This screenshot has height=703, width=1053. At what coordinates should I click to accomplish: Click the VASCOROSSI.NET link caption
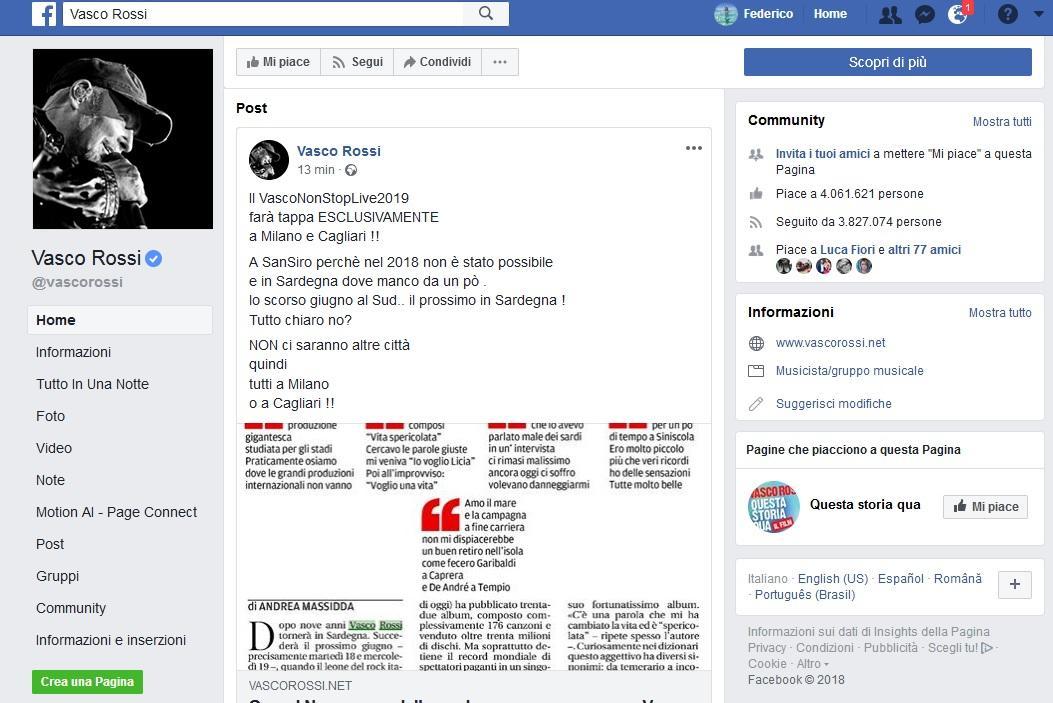300,686
